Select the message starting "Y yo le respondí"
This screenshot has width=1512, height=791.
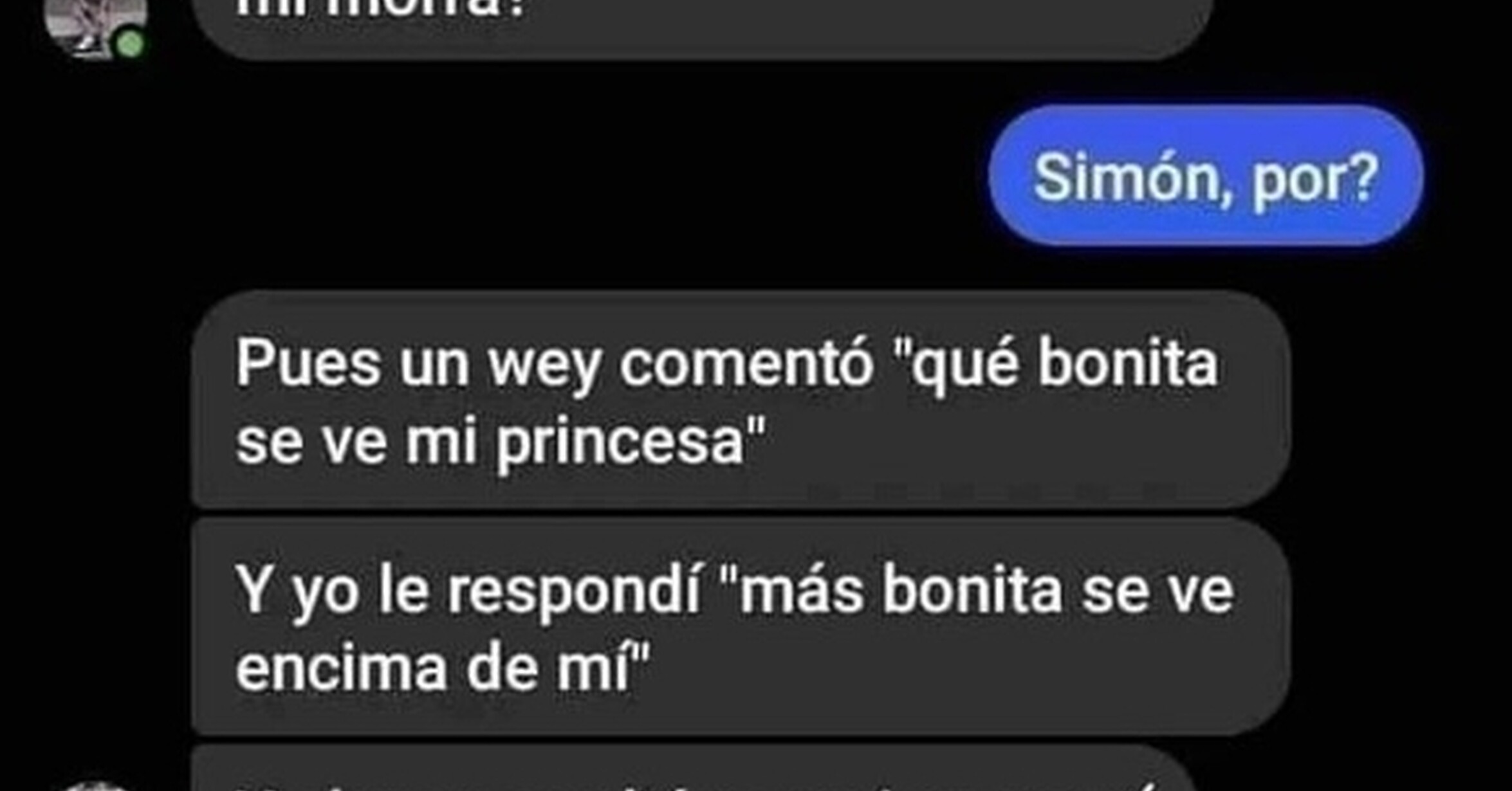[741, 626]
